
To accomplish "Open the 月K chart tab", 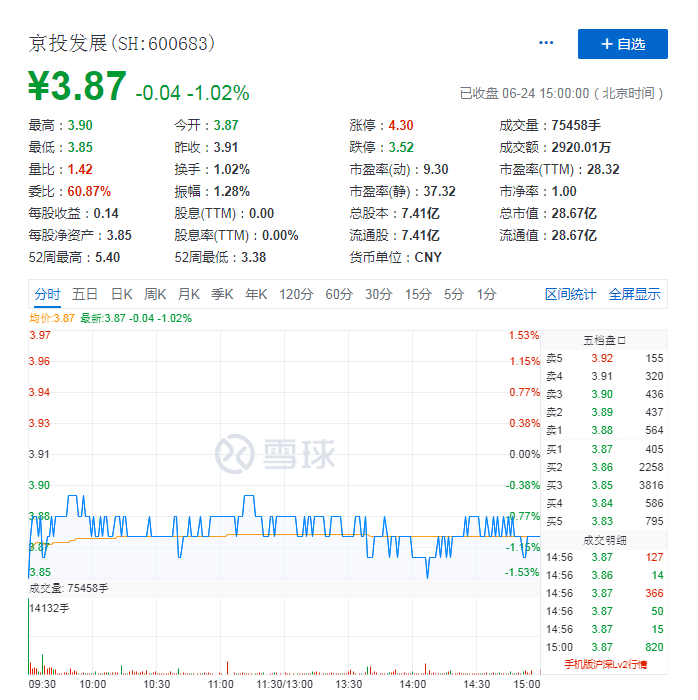I will pyautogui.click(x=188, y=294).
